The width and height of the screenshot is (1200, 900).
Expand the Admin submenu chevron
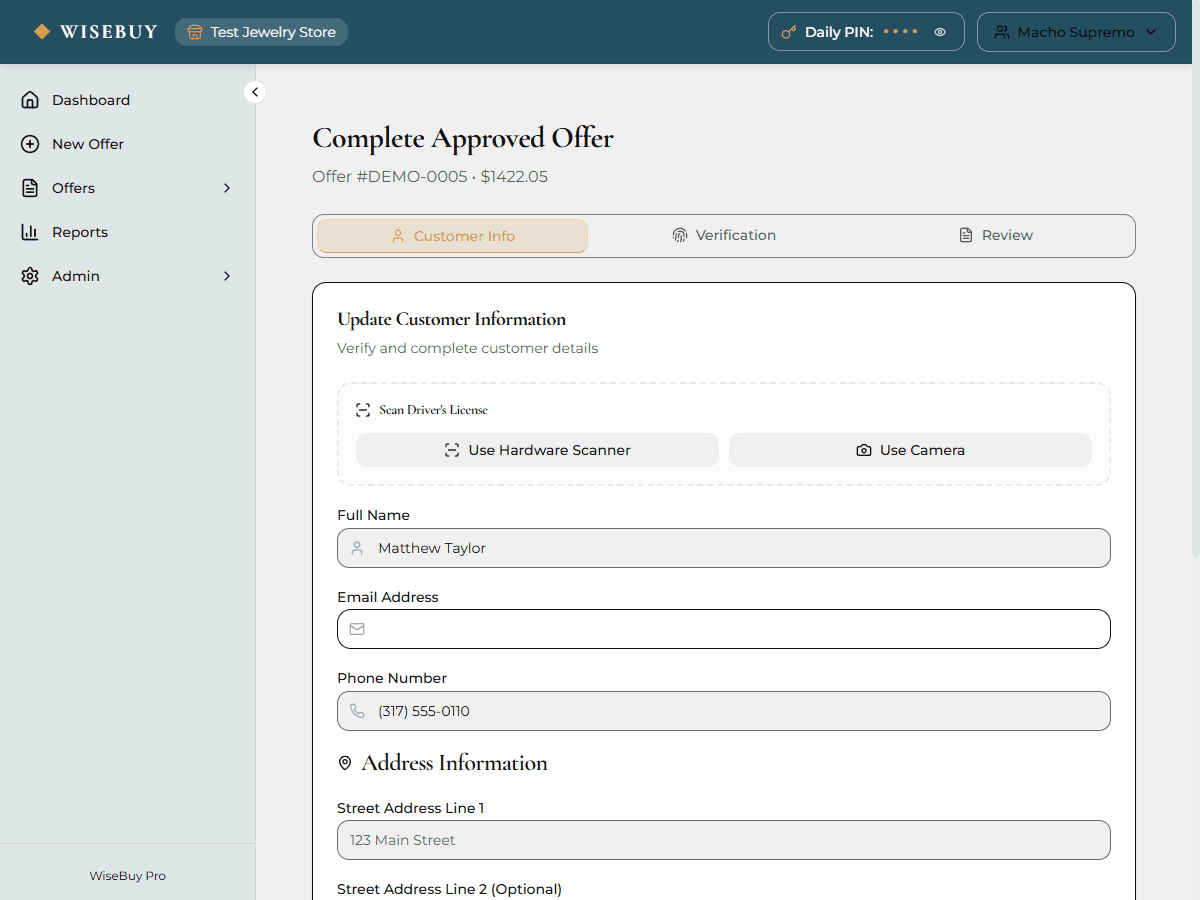(227, 276)
